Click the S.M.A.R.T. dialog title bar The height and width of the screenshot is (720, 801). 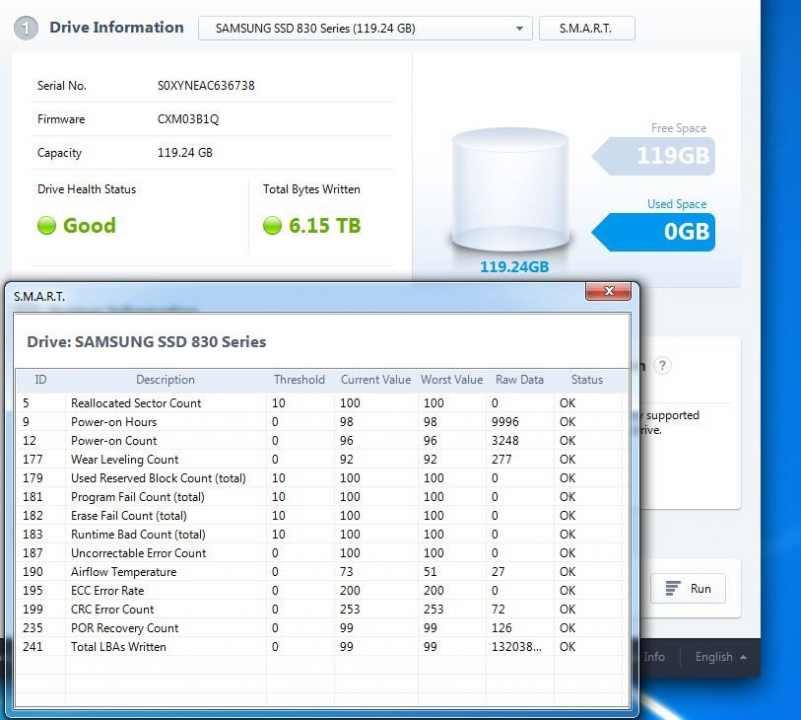coord(296,296)
